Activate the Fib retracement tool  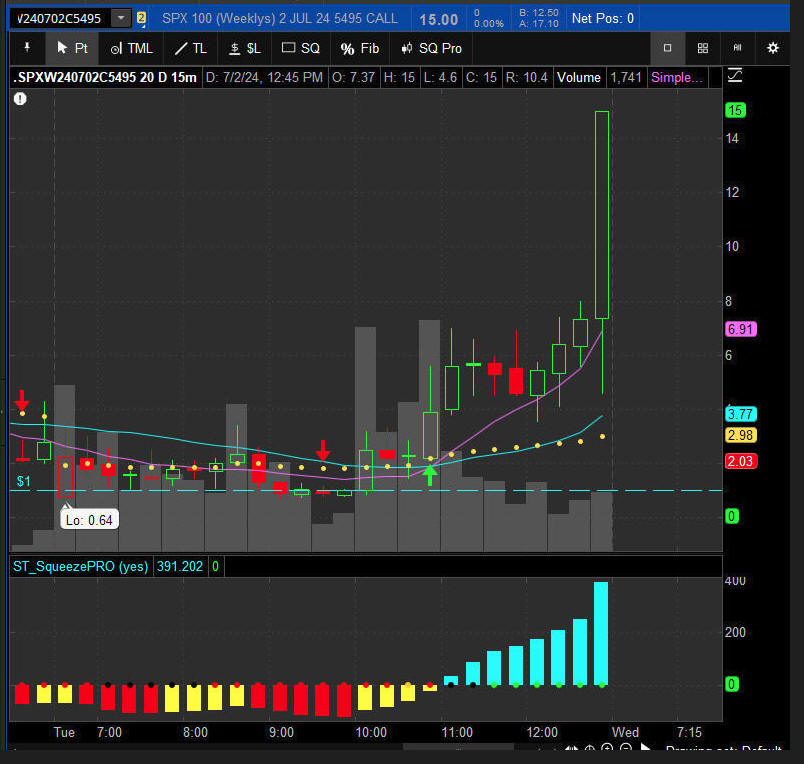[359, 48]
